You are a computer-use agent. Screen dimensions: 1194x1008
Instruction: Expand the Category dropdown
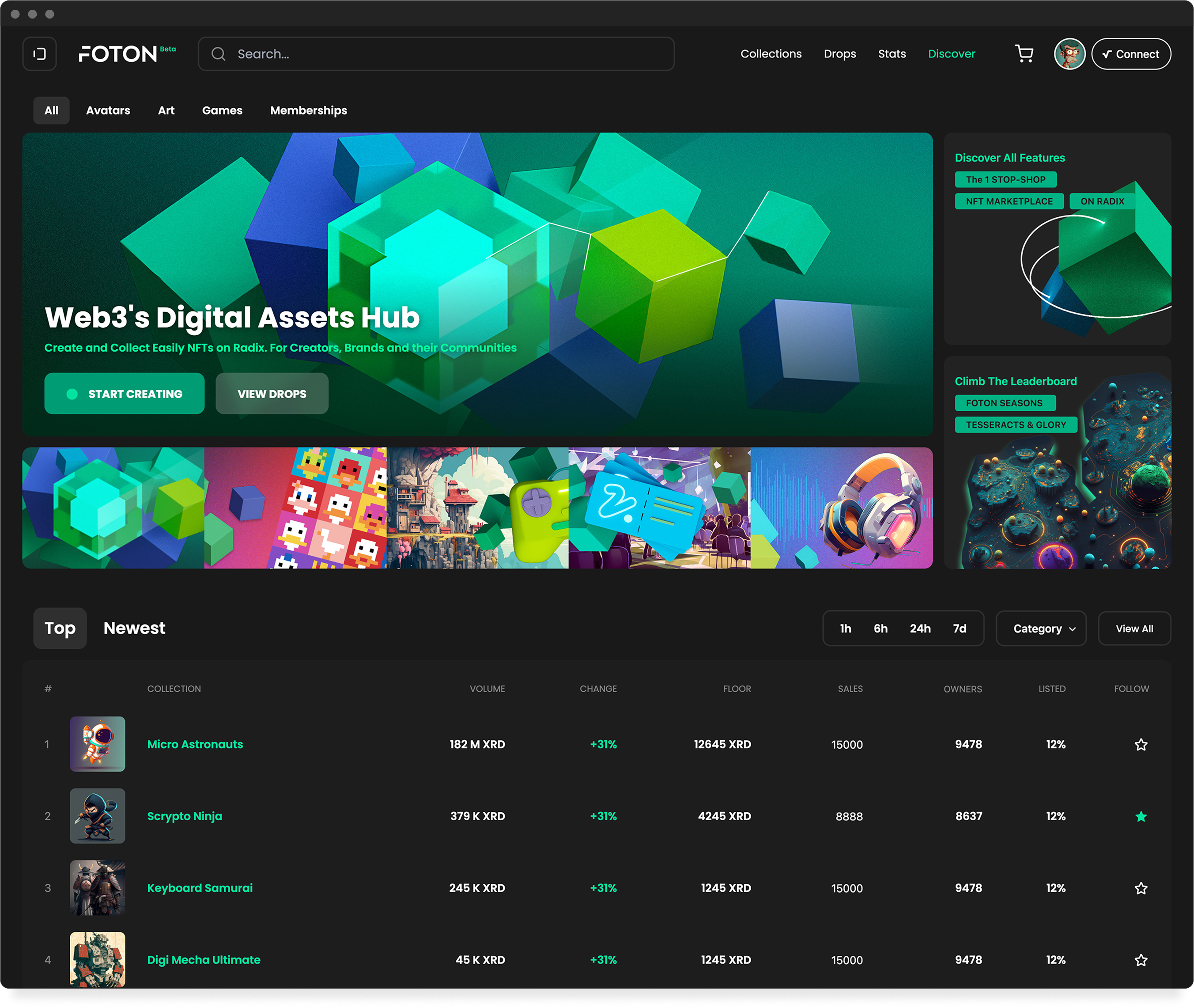(x=1040, y=629)
